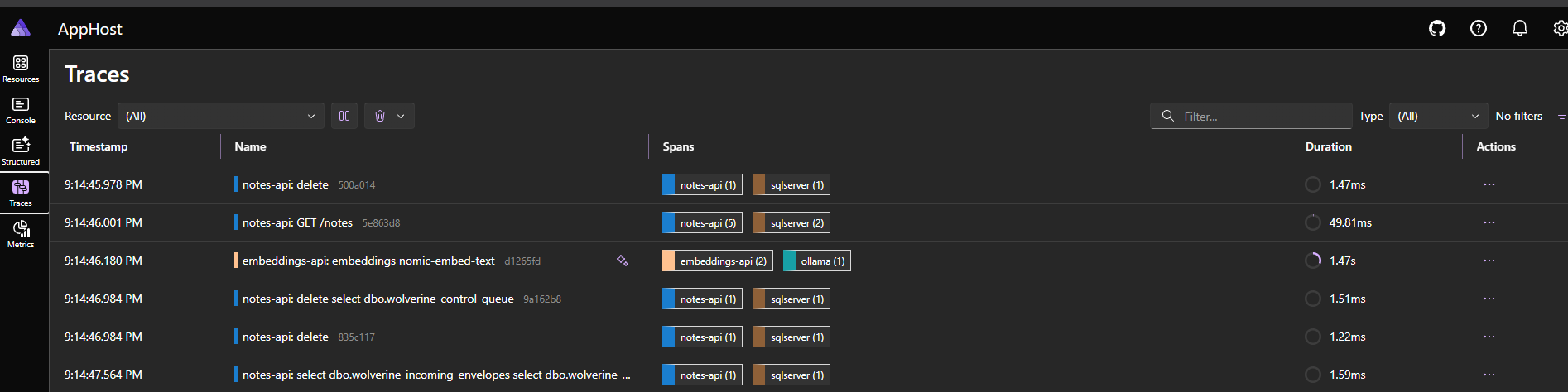Open actions menu for notes-api: delete 500a014
This screenshot has height=392, width=1568.
[x=1489, y=184]
